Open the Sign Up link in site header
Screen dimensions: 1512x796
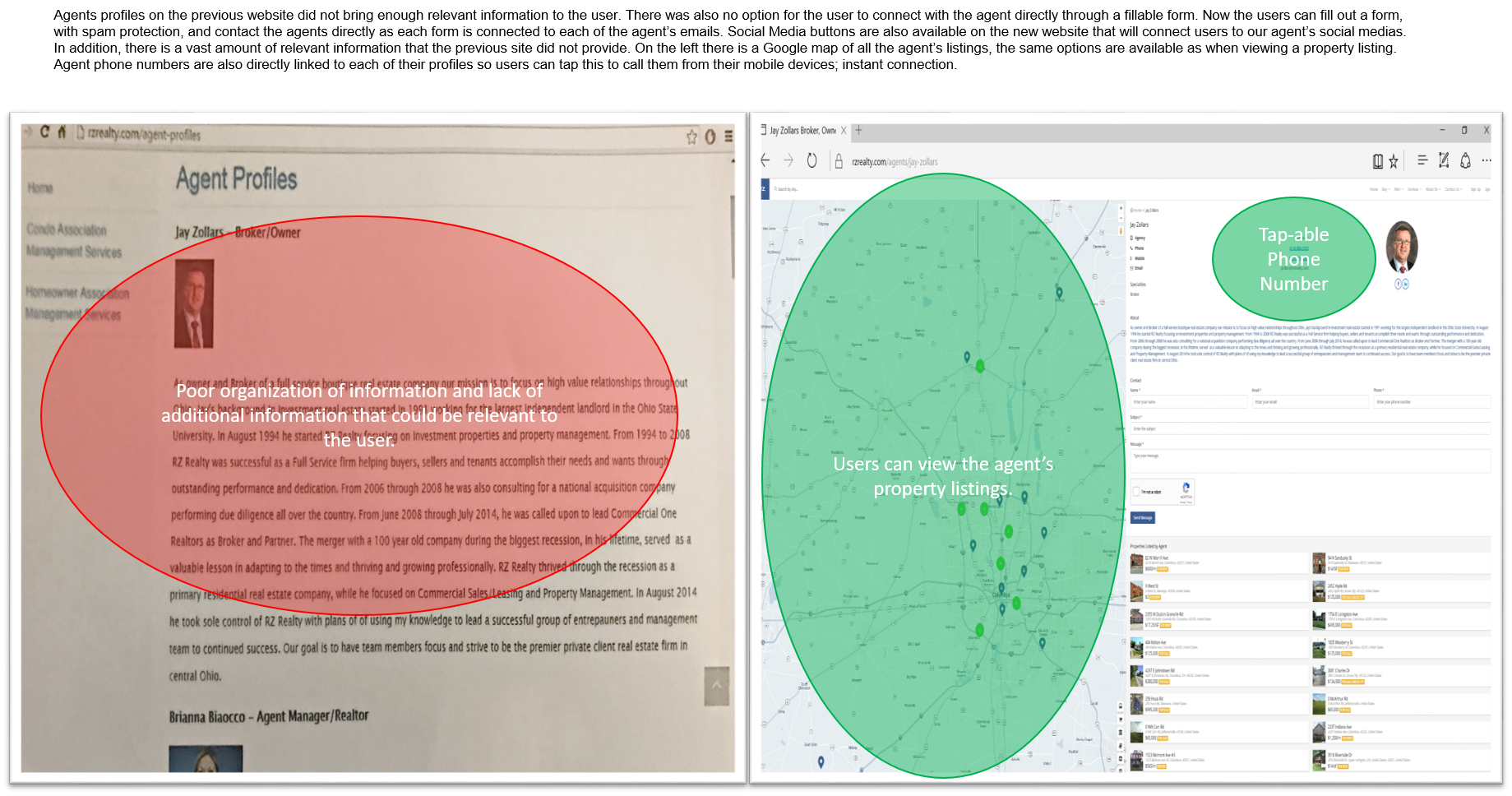tap(1475, 189)
